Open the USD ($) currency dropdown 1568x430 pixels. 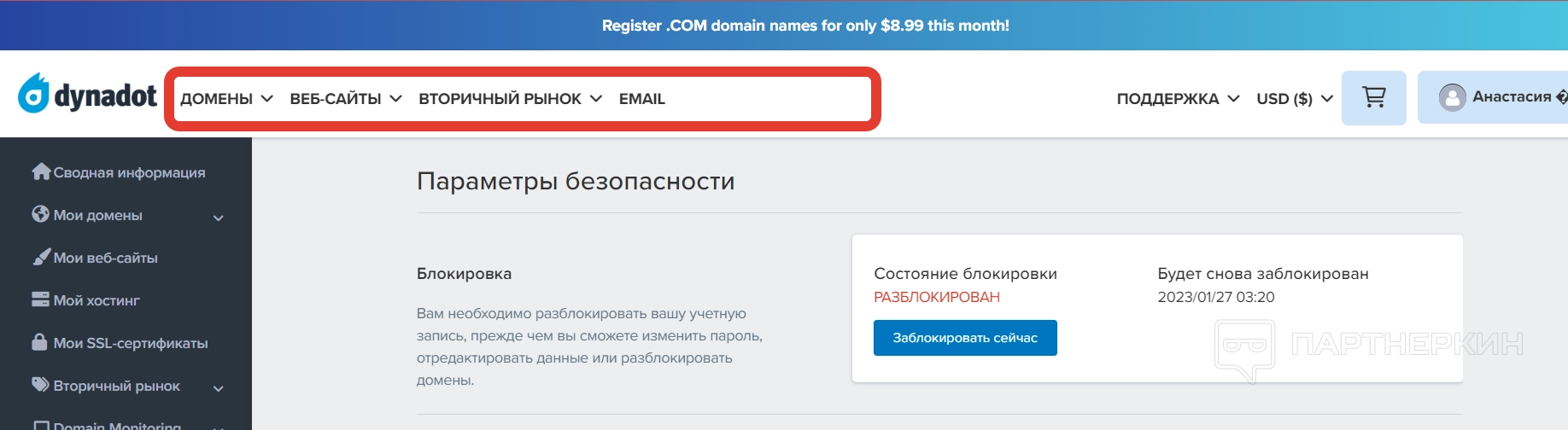point(1294,99)
